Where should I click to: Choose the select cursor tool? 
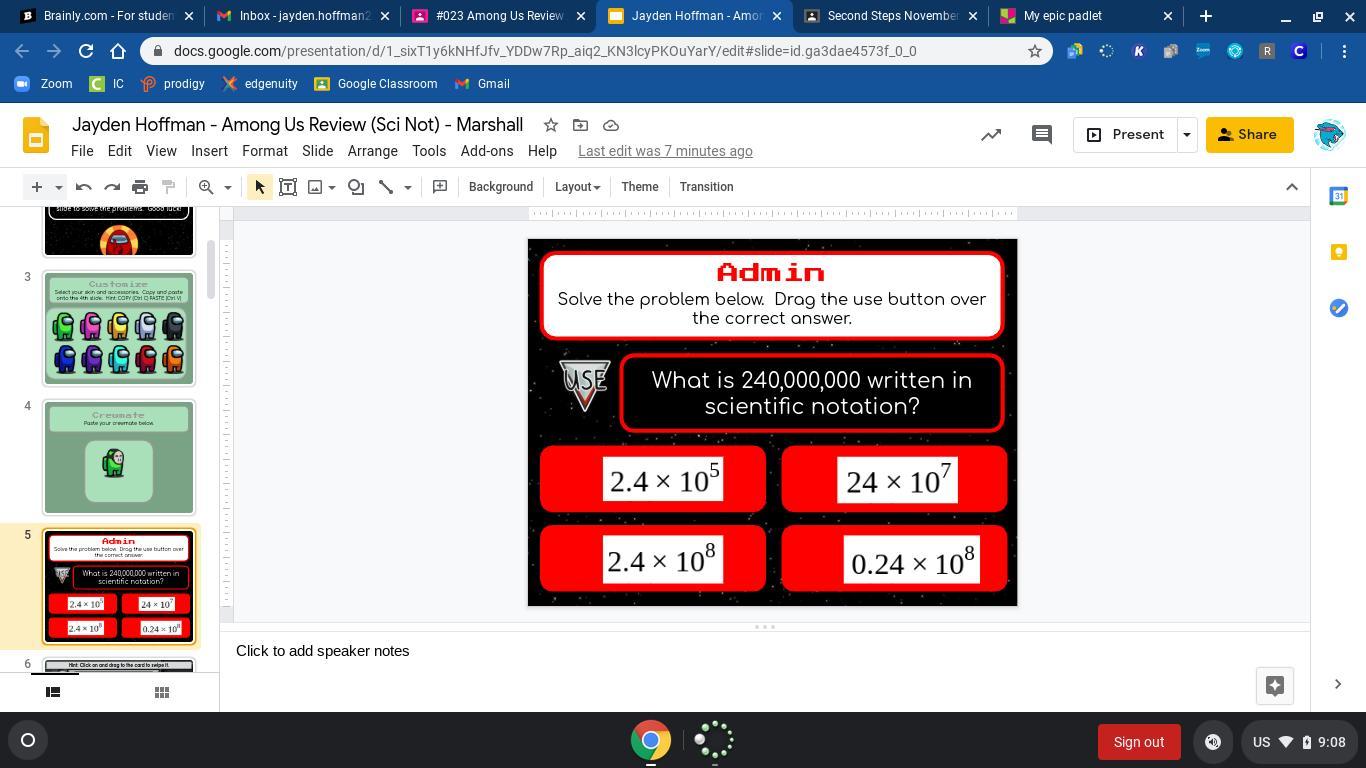click(259, 187)
